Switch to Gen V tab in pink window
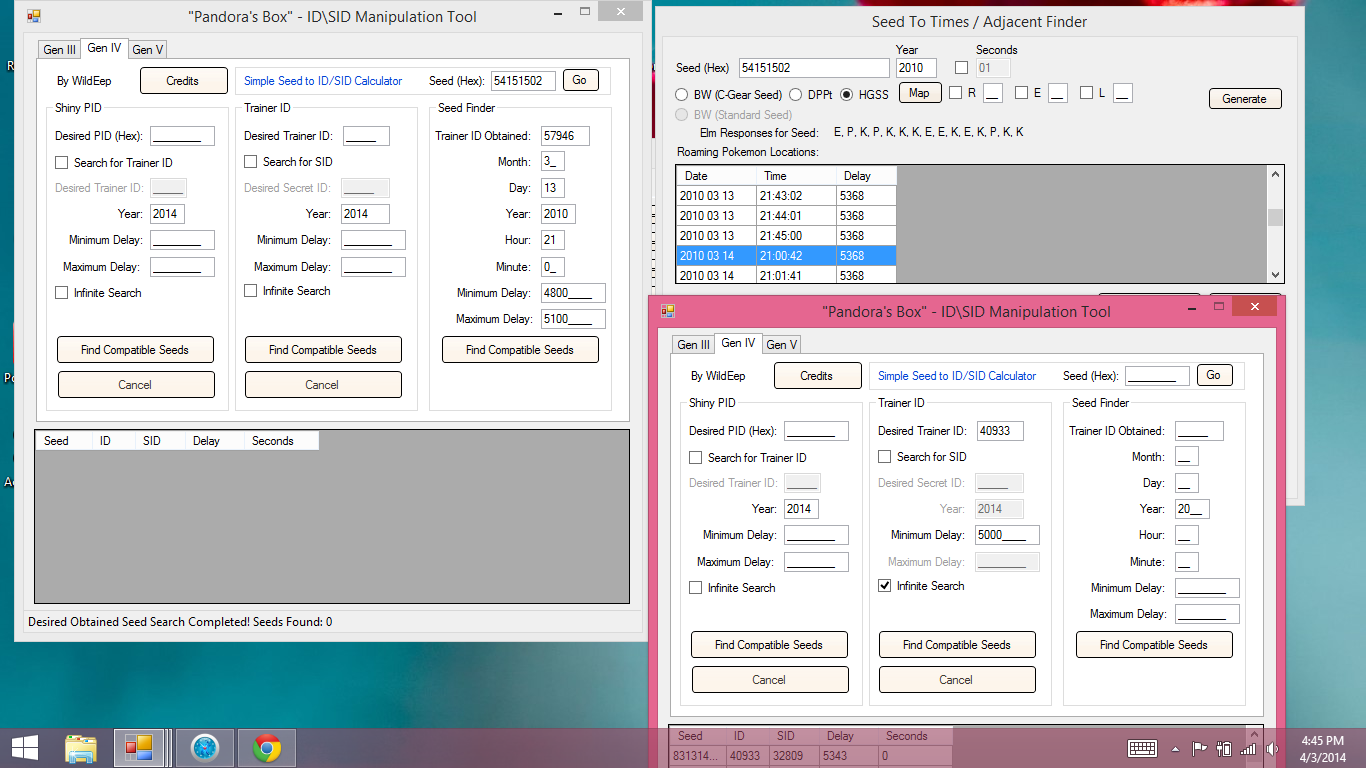Screen dimensions: 1366x768 pyautogui.click(x=781, y=345)
